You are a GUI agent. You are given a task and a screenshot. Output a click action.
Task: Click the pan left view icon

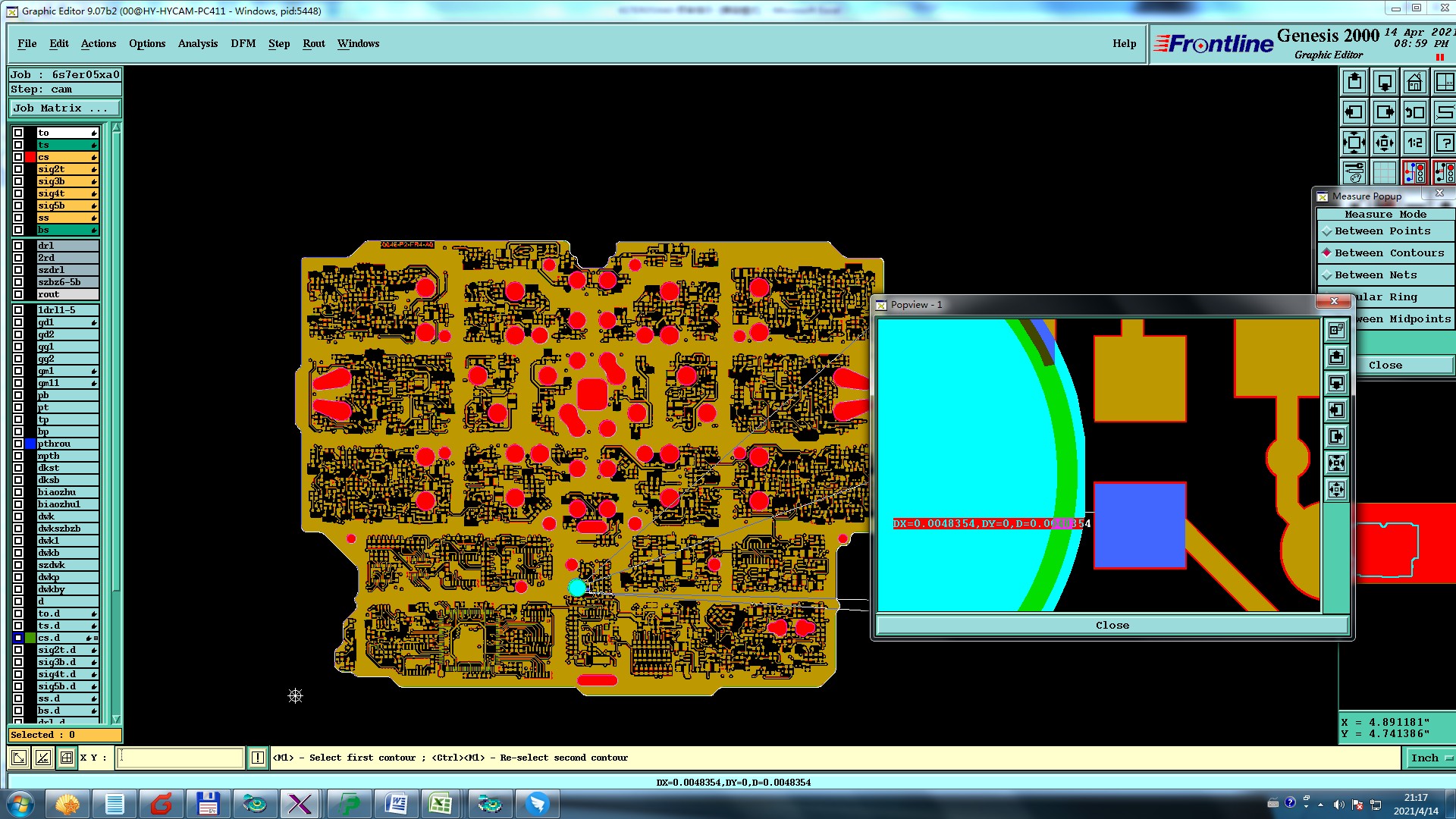click(x=1354, y=113)
